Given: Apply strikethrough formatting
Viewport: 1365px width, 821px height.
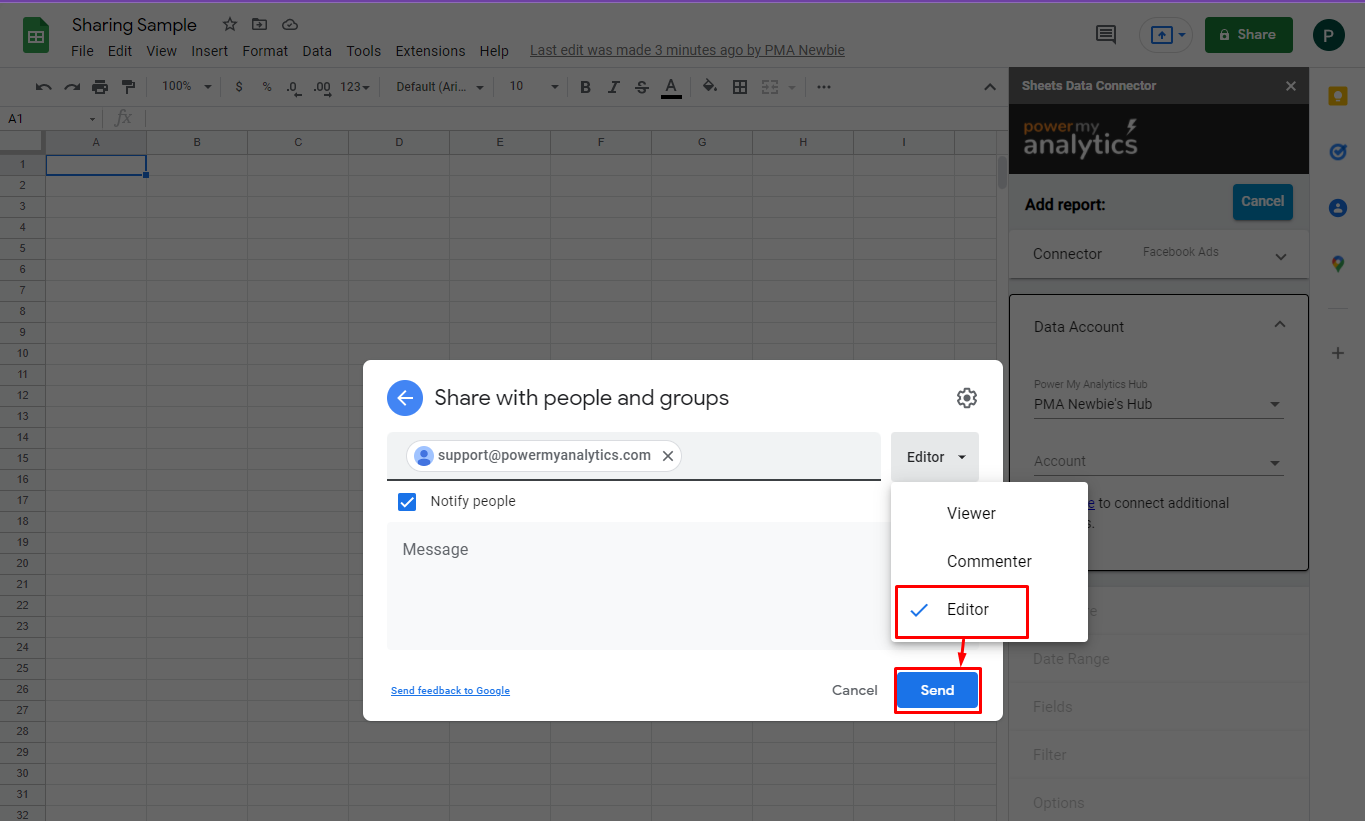Looking at the screenshot, I should pos(641,87).
